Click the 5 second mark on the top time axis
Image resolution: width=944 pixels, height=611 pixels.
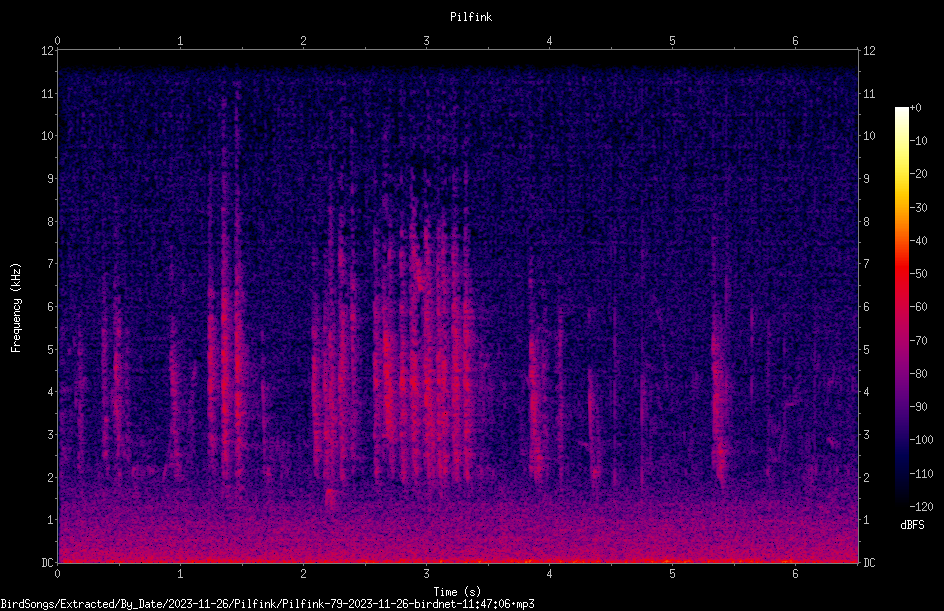tap(672, 41)
